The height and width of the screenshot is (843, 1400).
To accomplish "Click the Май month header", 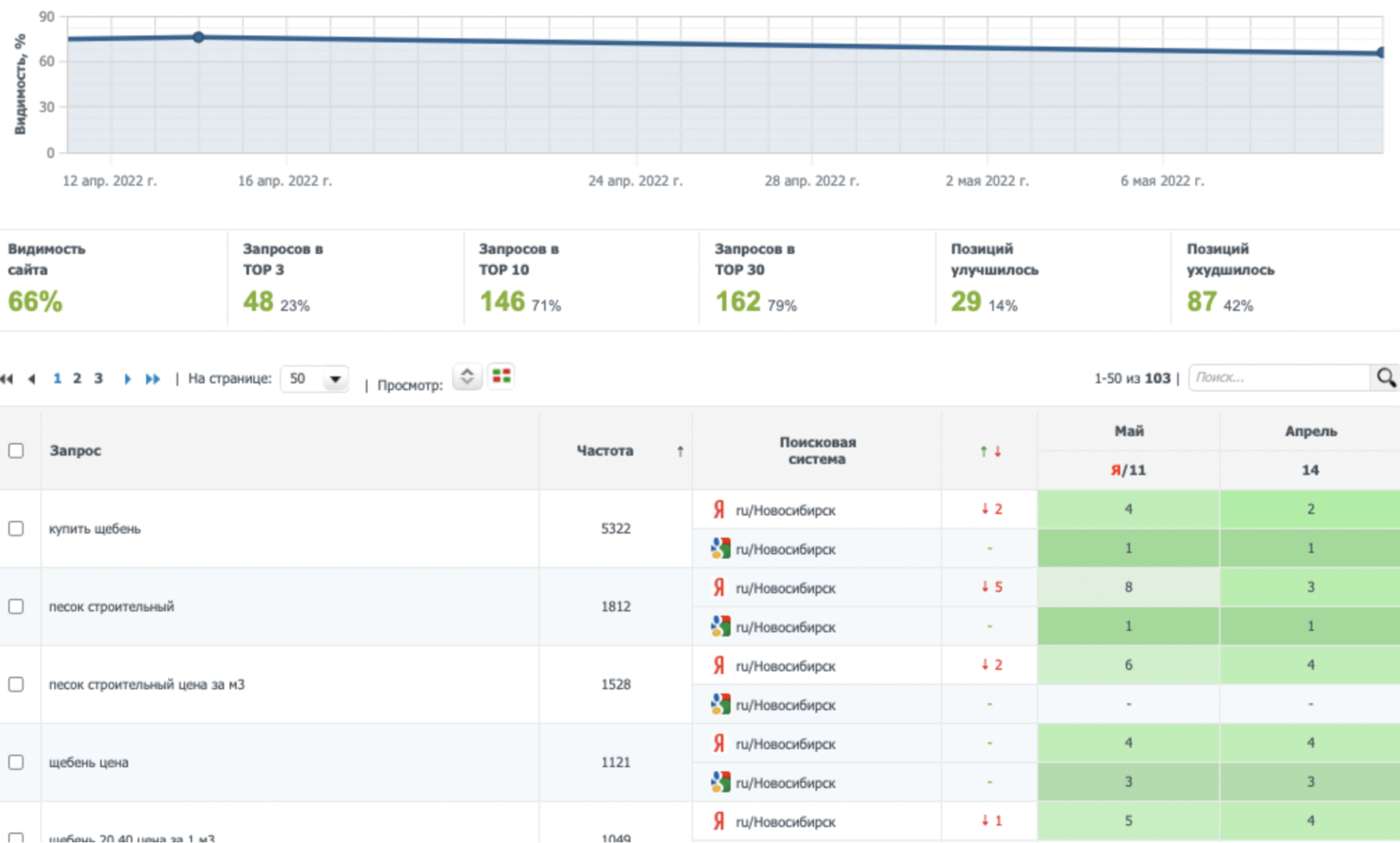I will [1129, 431].
